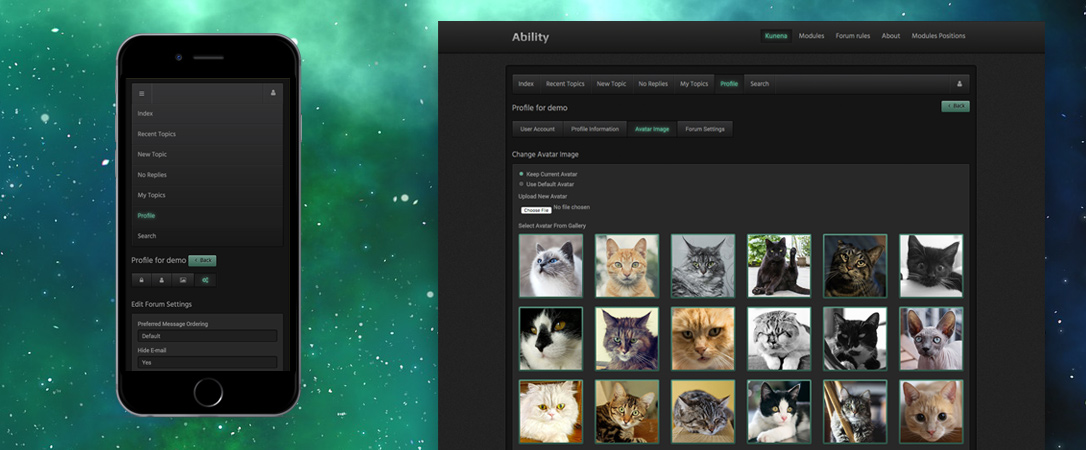This screenshot has width=1086, height=450.
Task: Switch to the Profile Information tab
Action: (x=595, y=129)
